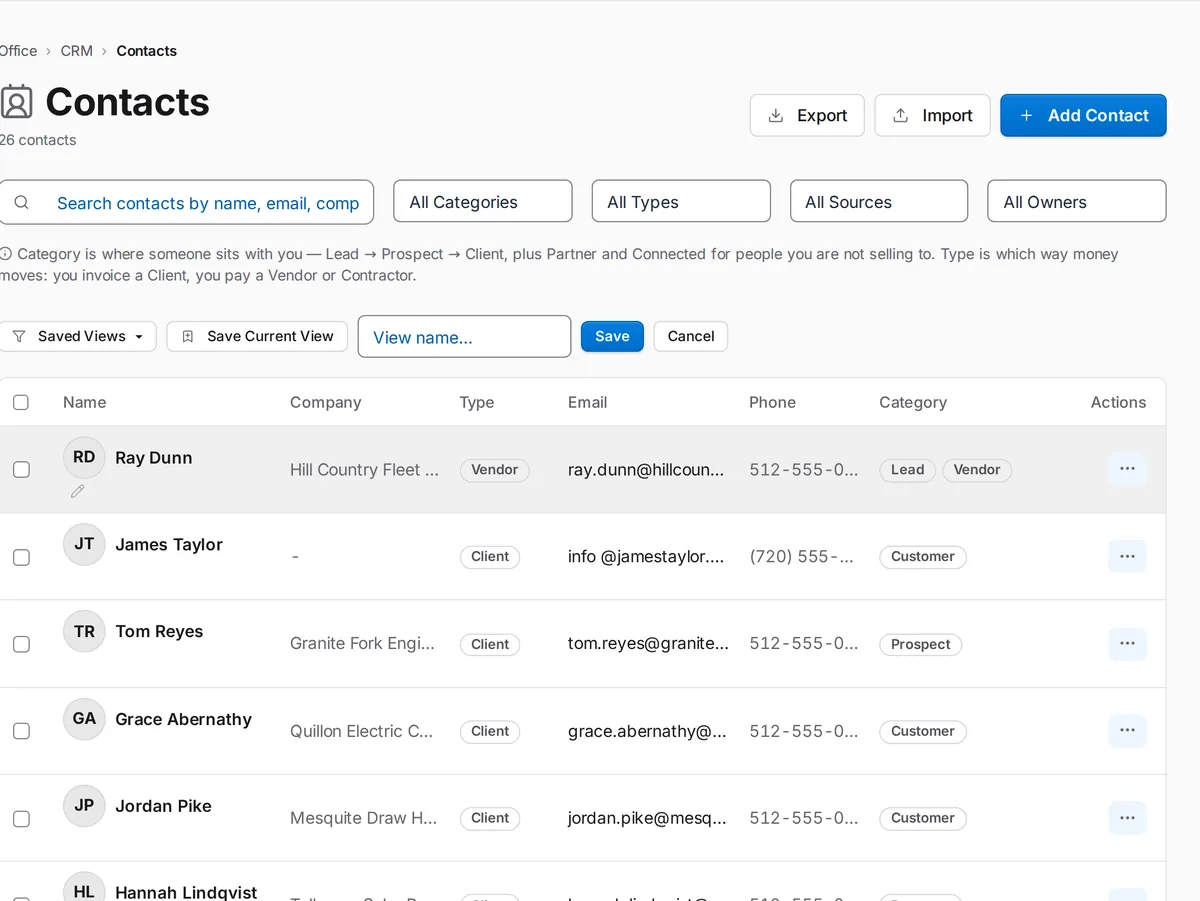Focus the search contacts field
This screenshot has width=1200, height=901.
coord(186,202)
